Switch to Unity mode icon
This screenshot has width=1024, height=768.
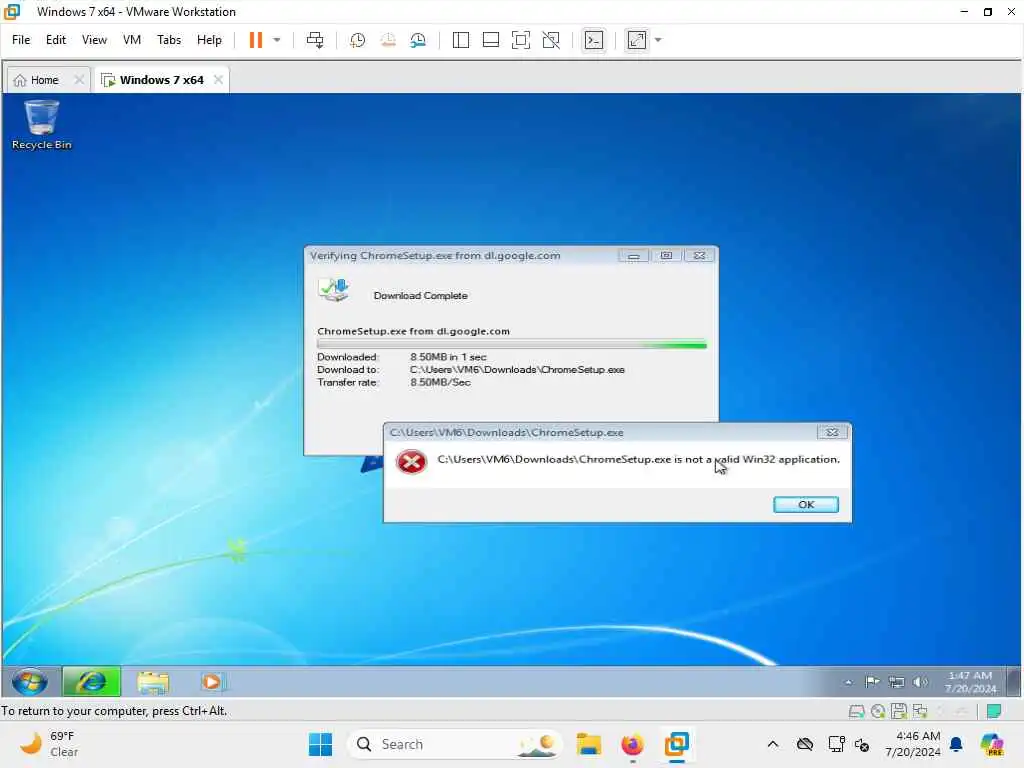[x=551, y=40]
